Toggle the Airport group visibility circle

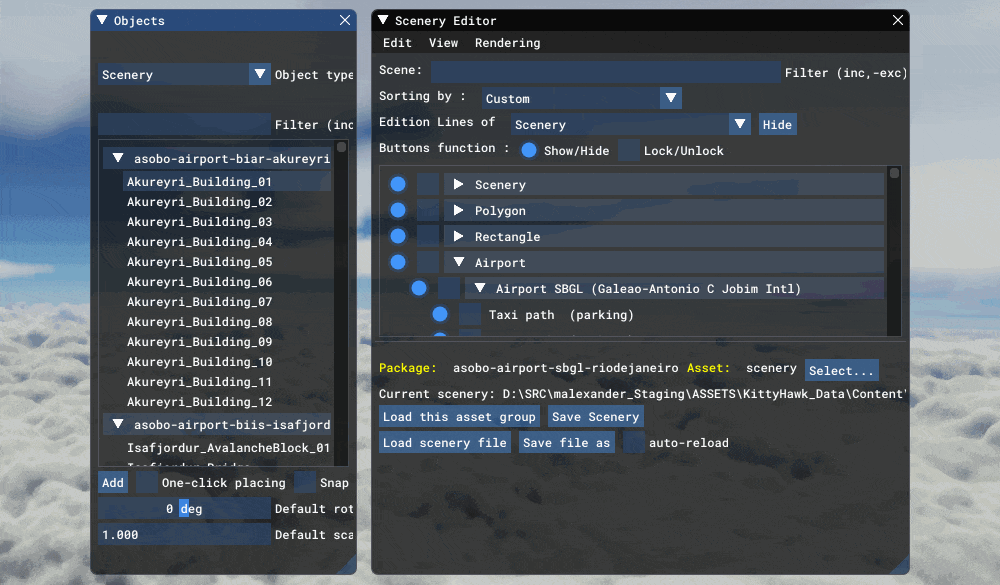coord(398,262)
